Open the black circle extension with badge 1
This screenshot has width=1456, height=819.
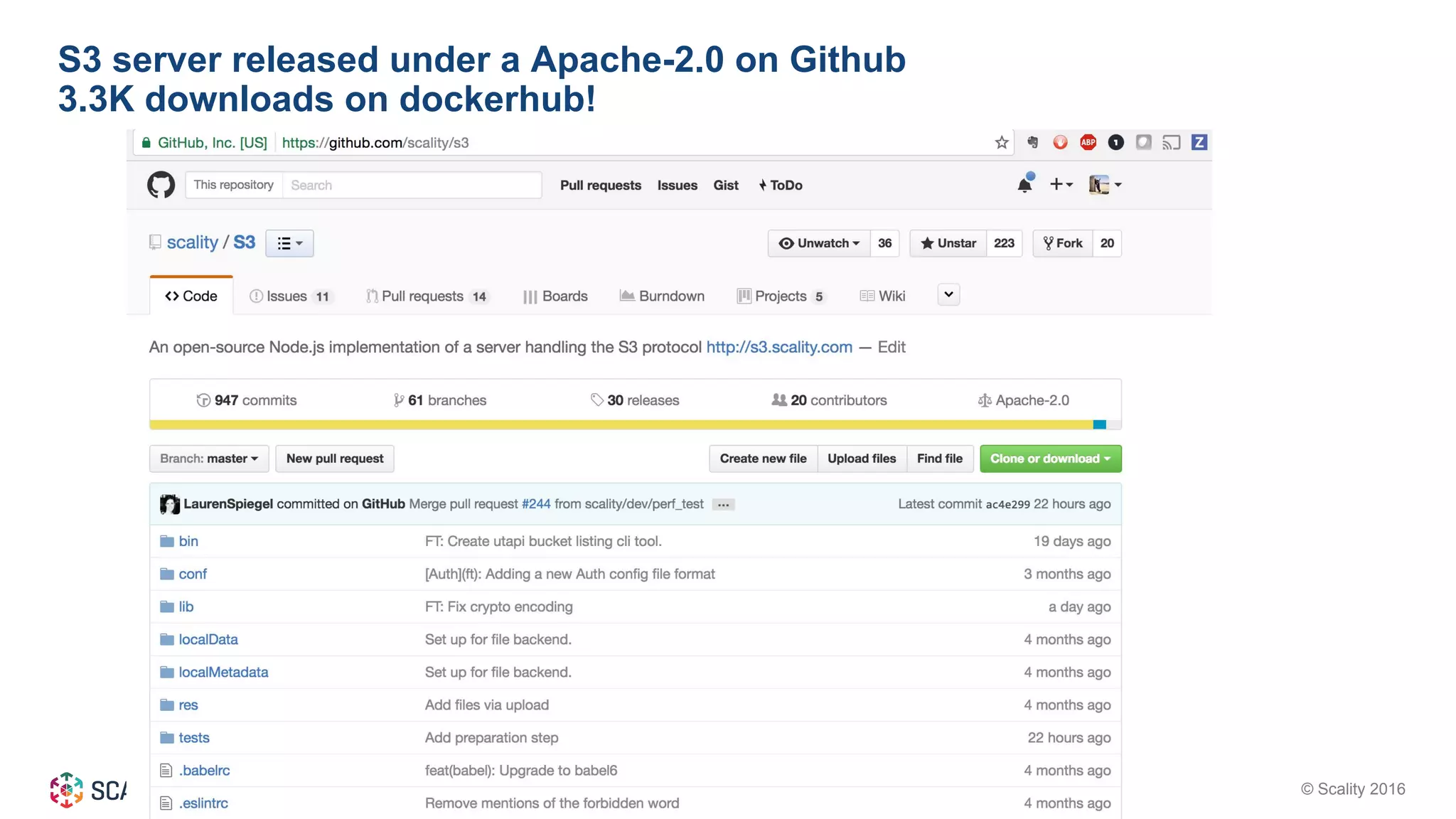tap(1115, 142)
